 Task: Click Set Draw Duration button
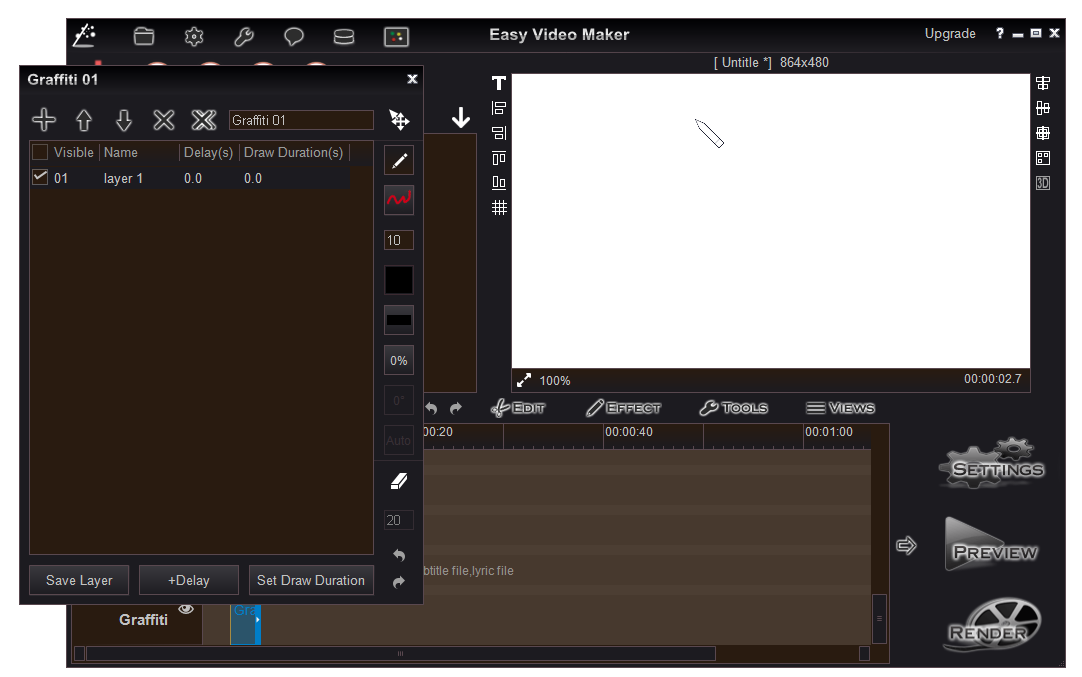tap(311, 580)
